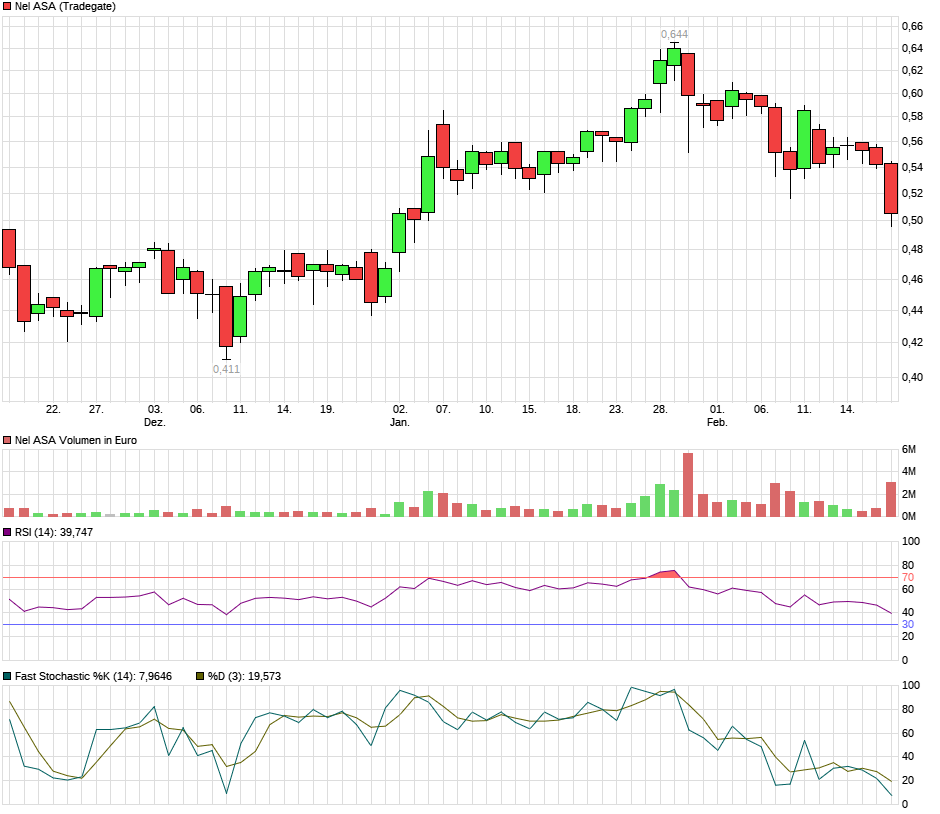The image size is (940, 814).
Task: Select the 02. Jan. date on the axis
Action: coord(400,415)
